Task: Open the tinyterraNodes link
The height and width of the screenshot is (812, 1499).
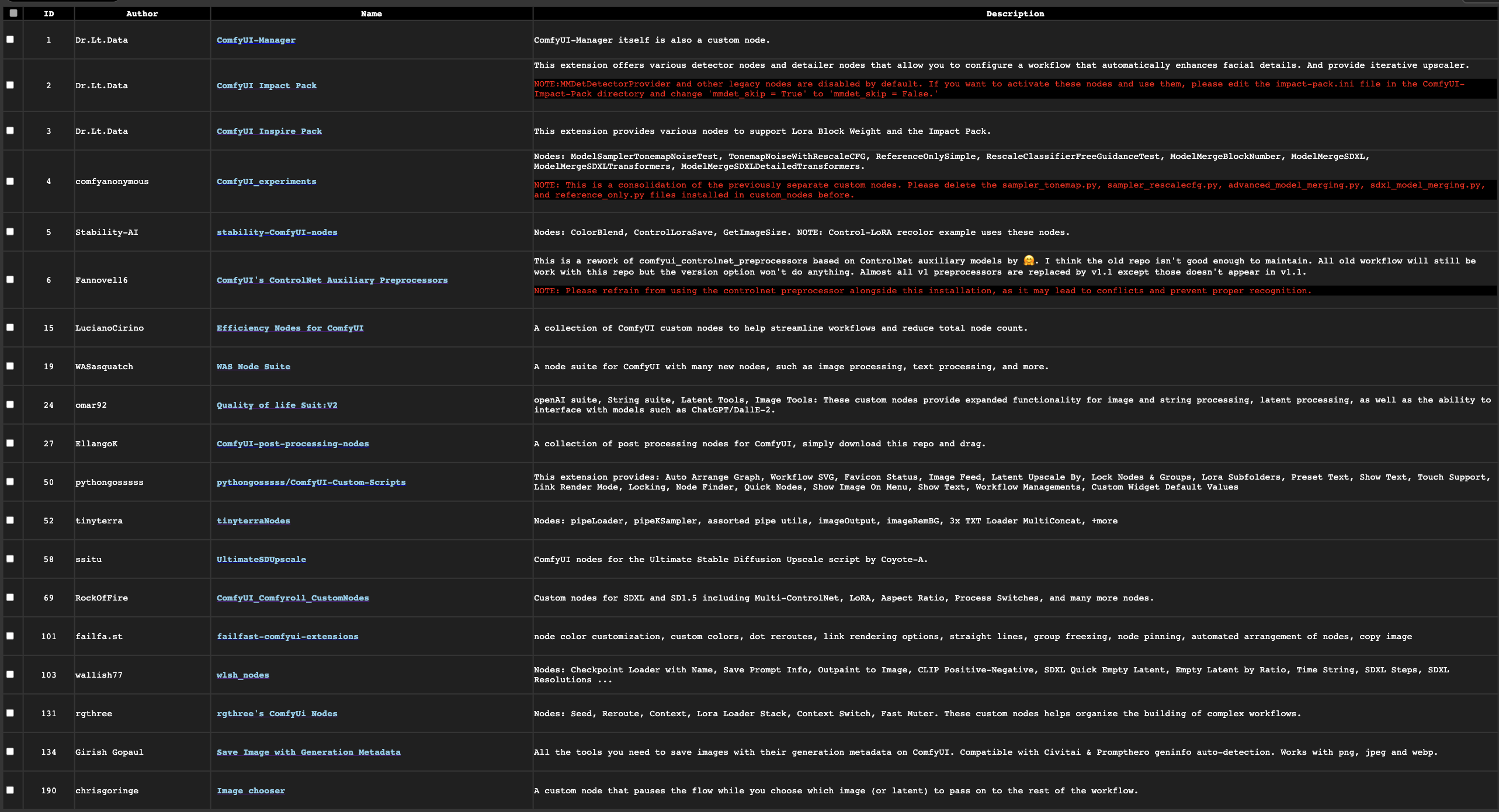Action: click(x=253, y=521)
